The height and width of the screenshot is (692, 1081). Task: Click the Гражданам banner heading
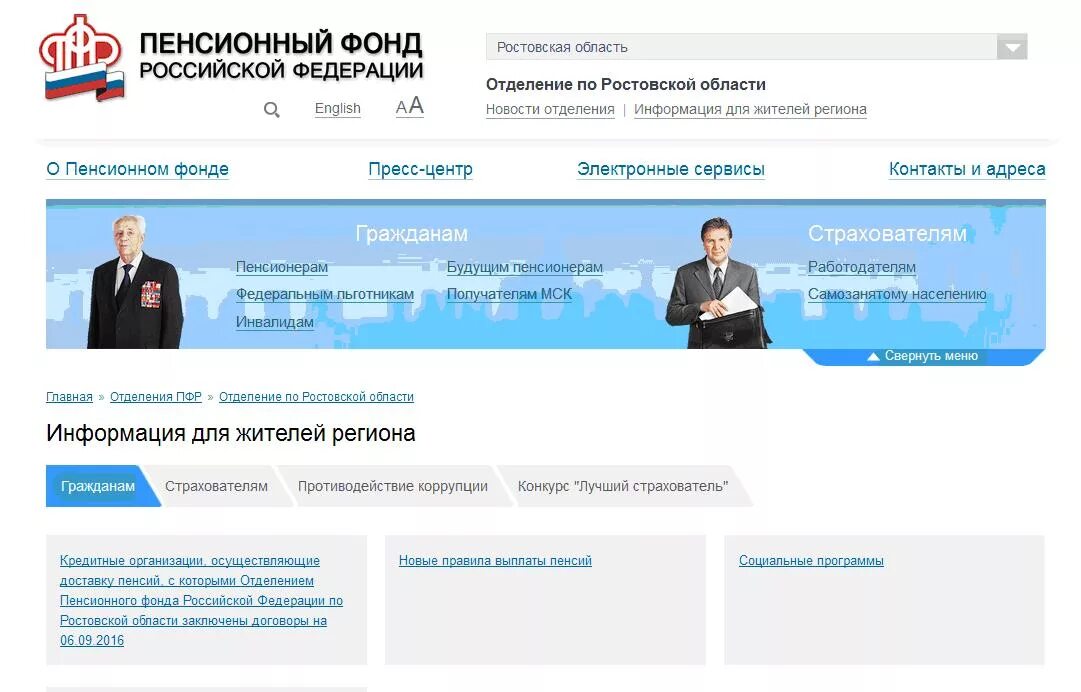click(412, 234)
